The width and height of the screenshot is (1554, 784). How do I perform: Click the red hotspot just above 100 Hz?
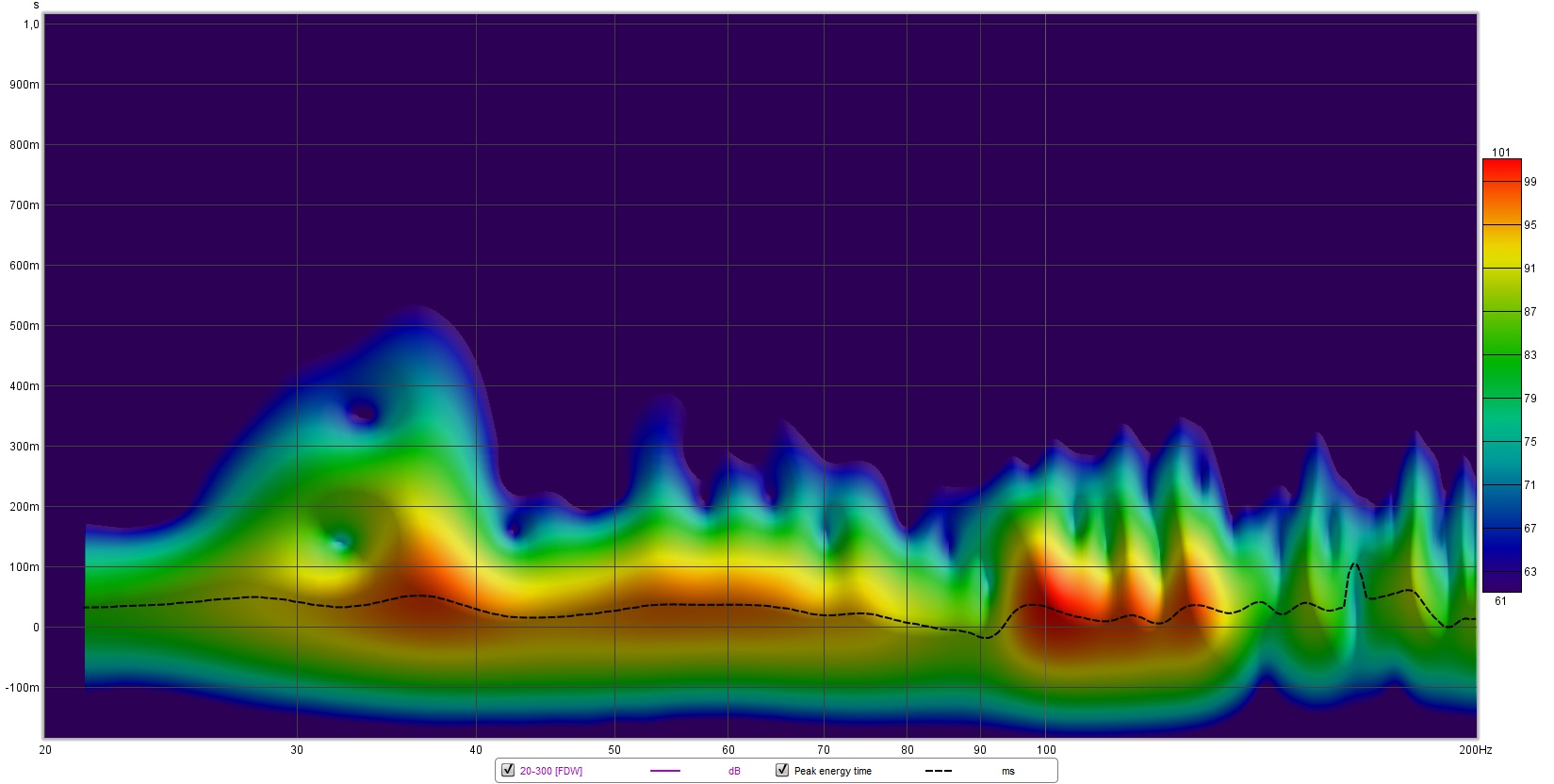(1067, 594)
